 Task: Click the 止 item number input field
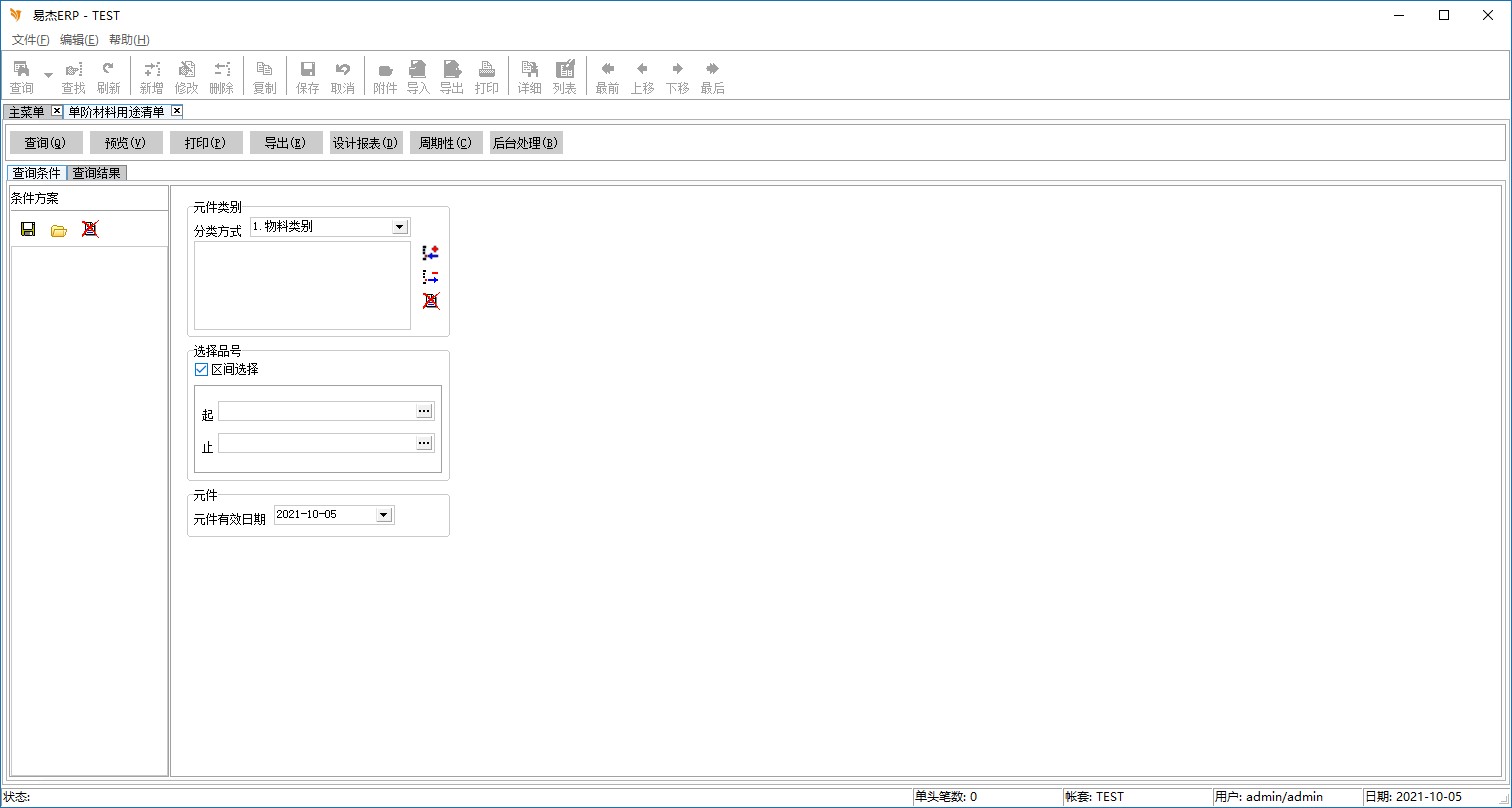[x=316, y=443]
